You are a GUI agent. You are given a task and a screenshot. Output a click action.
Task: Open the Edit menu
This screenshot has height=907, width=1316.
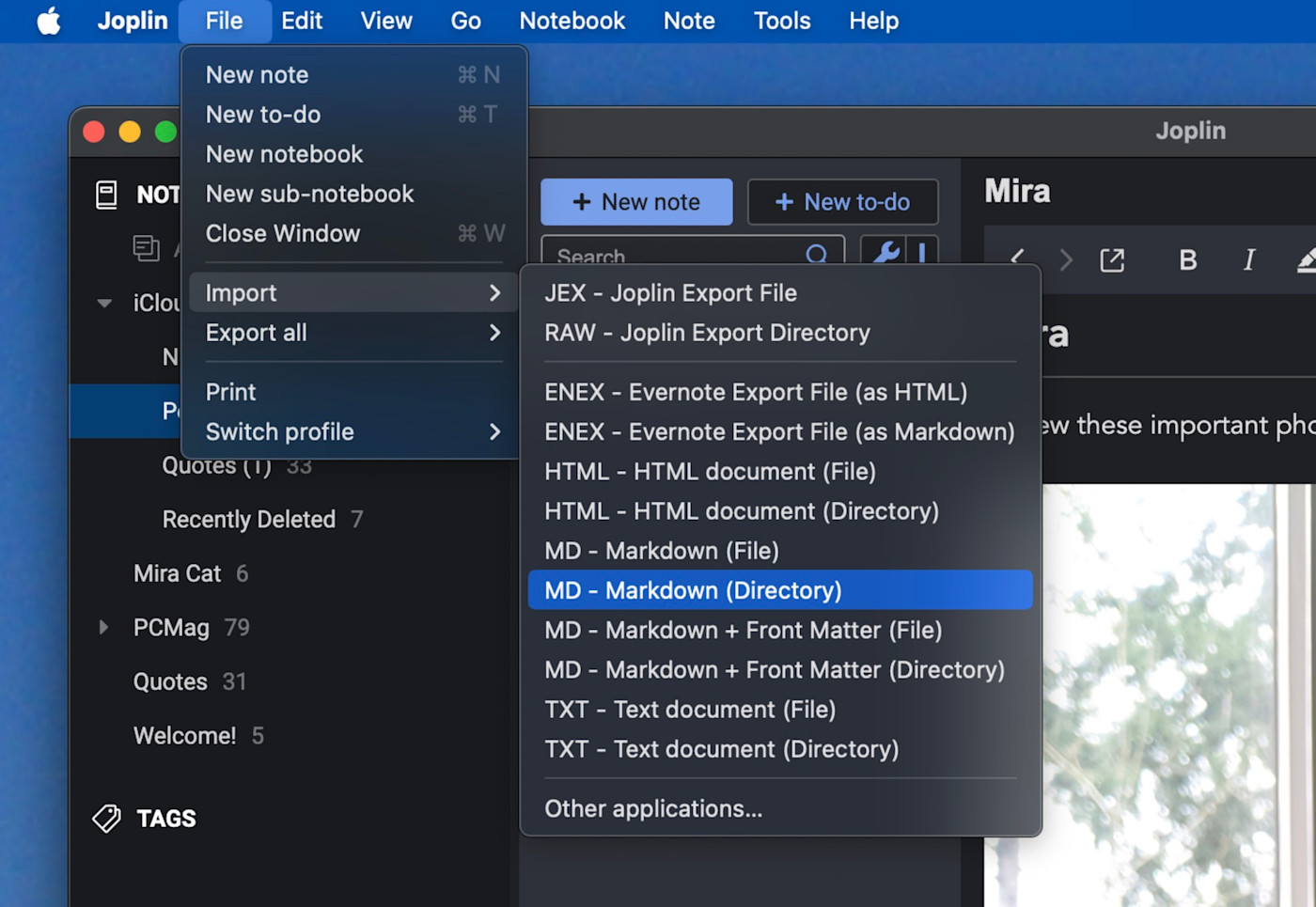302,21
